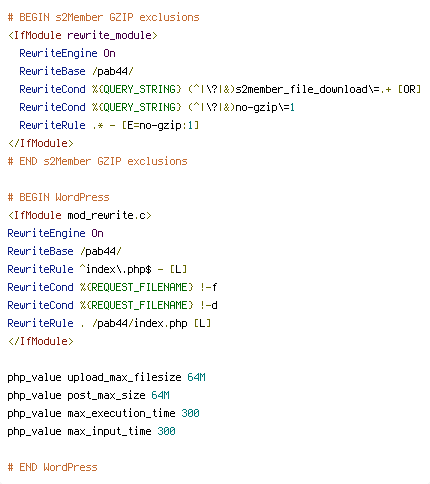Click the max_execution_time 300 value
Screen dimensions: 430x484
[190, 413]
